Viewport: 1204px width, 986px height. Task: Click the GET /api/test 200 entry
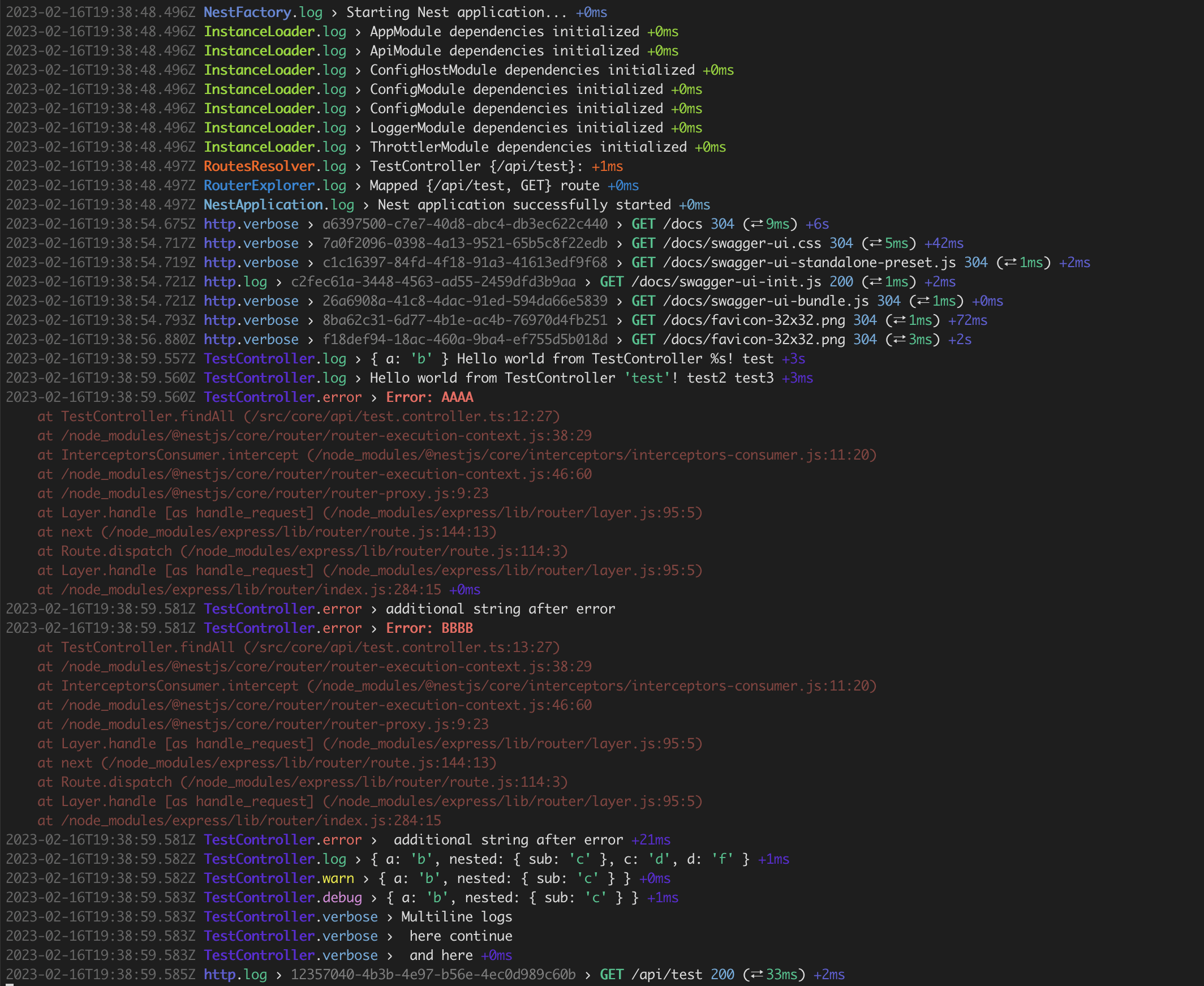[668, 974]
